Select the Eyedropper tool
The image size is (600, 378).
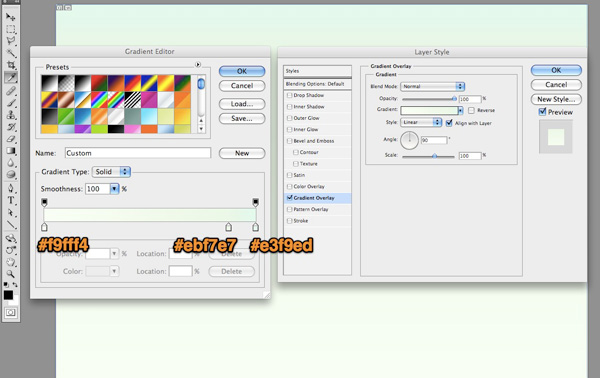[x=11, y=78]
